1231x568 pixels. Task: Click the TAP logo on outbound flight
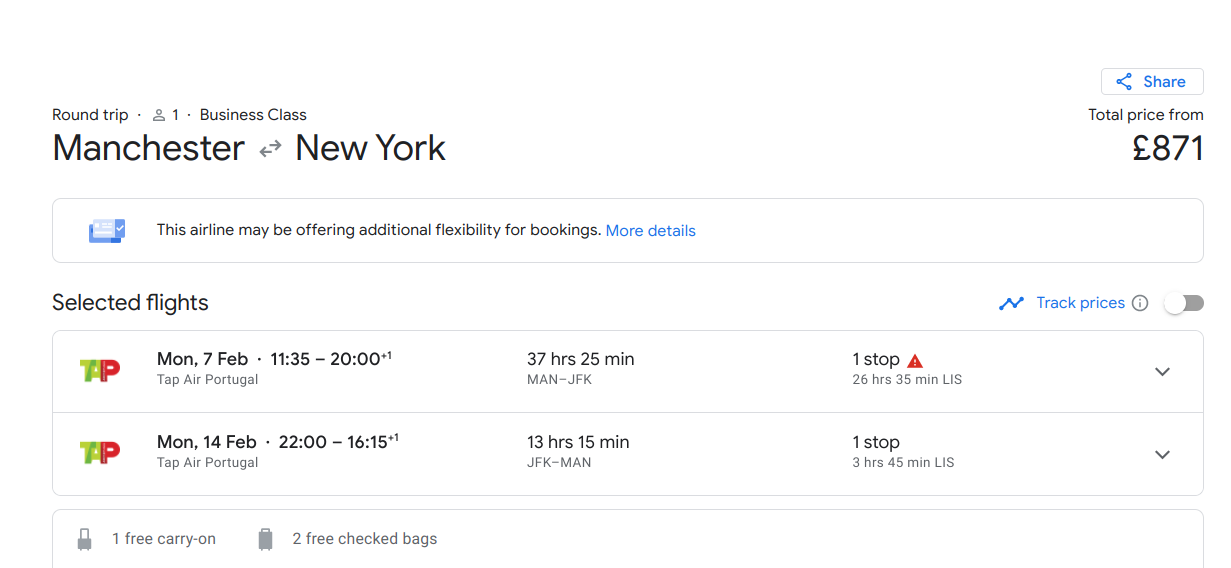point(100,370)
